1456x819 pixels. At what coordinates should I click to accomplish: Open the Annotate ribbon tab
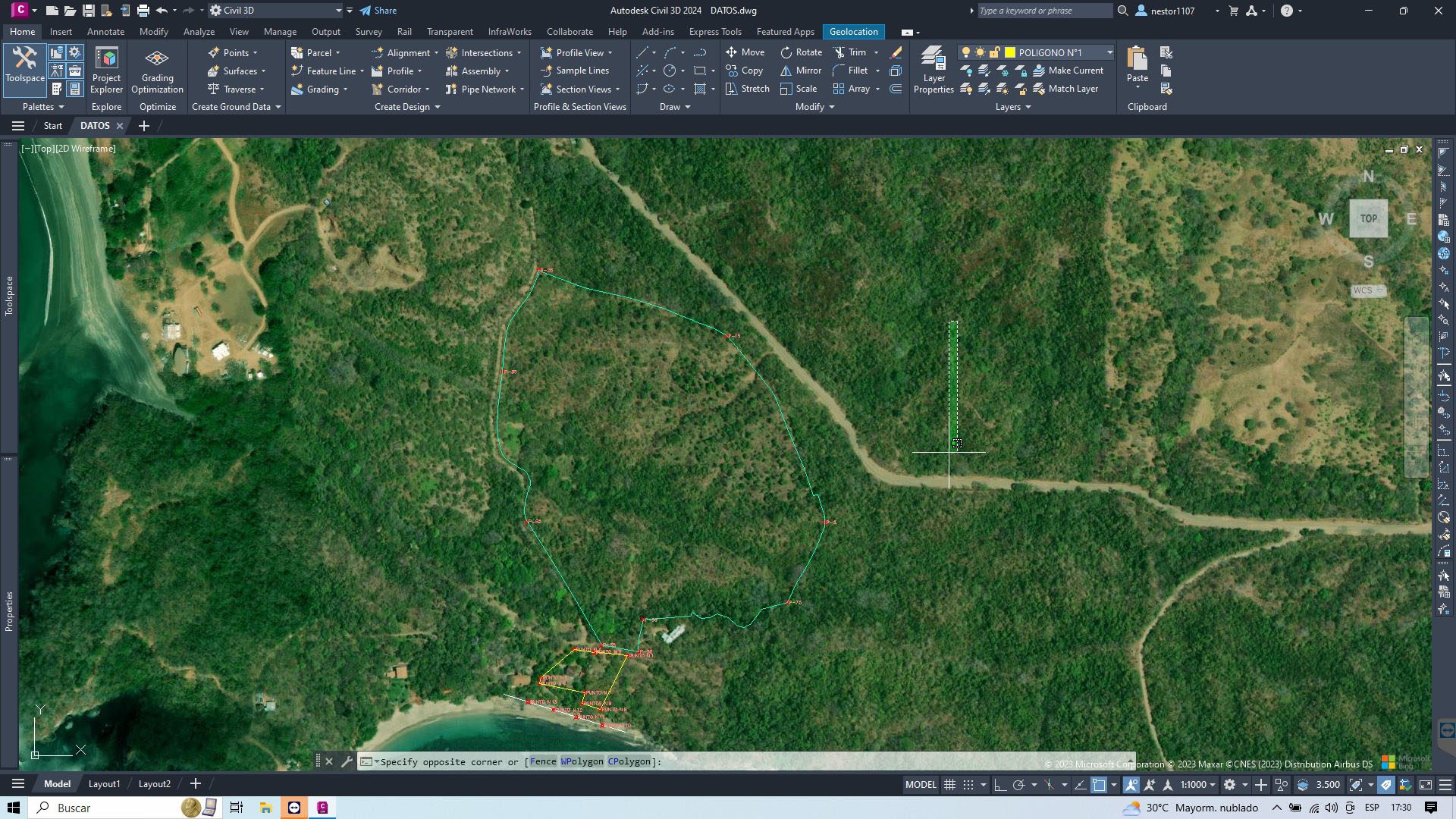(x=105, y=32)
